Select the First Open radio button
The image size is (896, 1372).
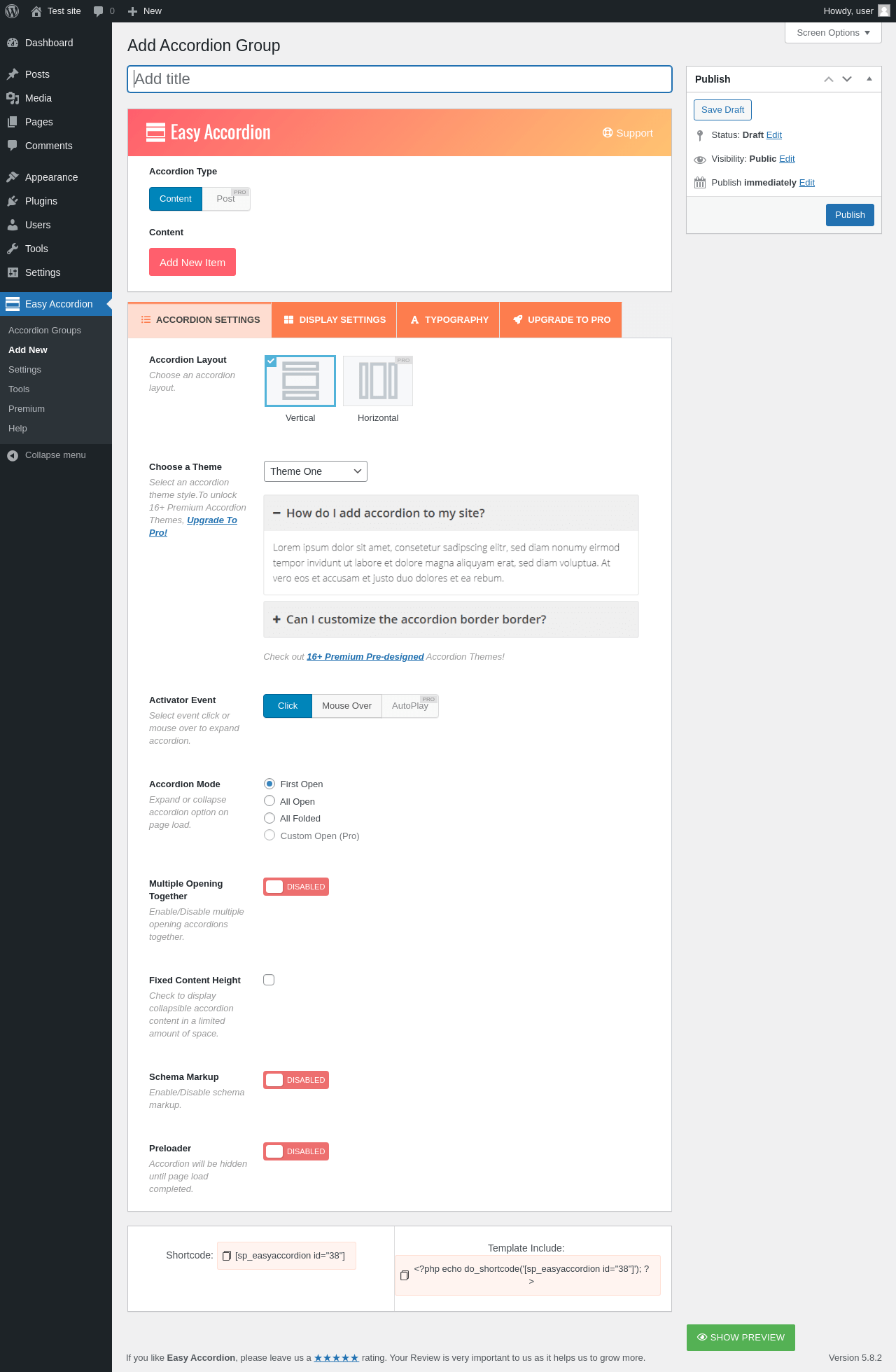[269, 784]
